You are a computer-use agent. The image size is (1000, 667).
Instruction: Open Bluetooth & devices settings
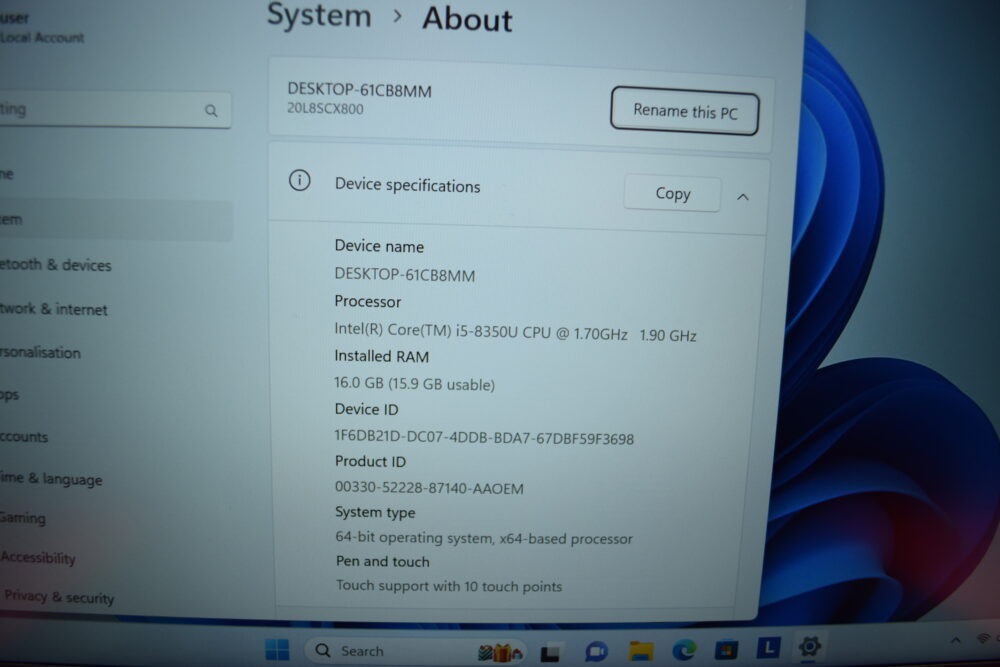55,265
